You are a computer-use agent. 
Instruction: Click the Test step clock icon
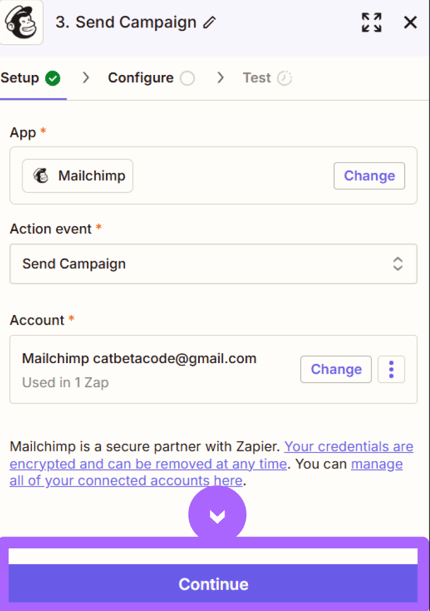[x=284, y=78]
